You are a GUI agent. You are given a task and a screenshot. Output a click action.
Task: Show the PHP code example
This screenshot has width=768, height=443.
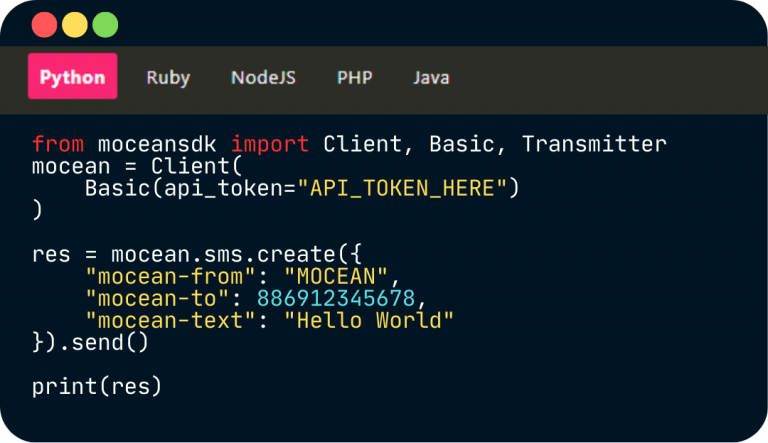[x=354, y=77]
